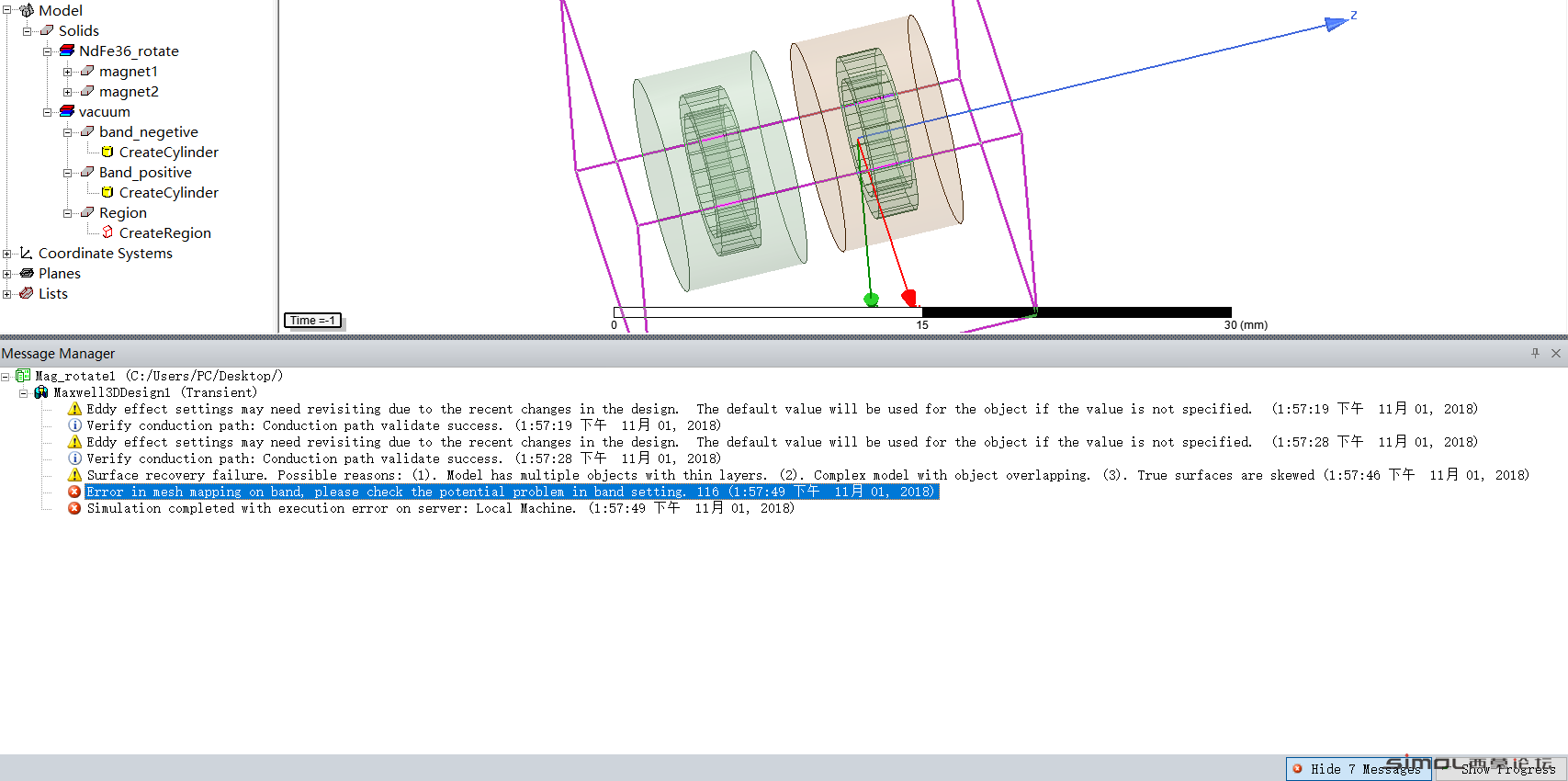Click the red X axis arrowhead
Screen dimensions: 1568x781
pyautogui.click(x=909, y=298)
